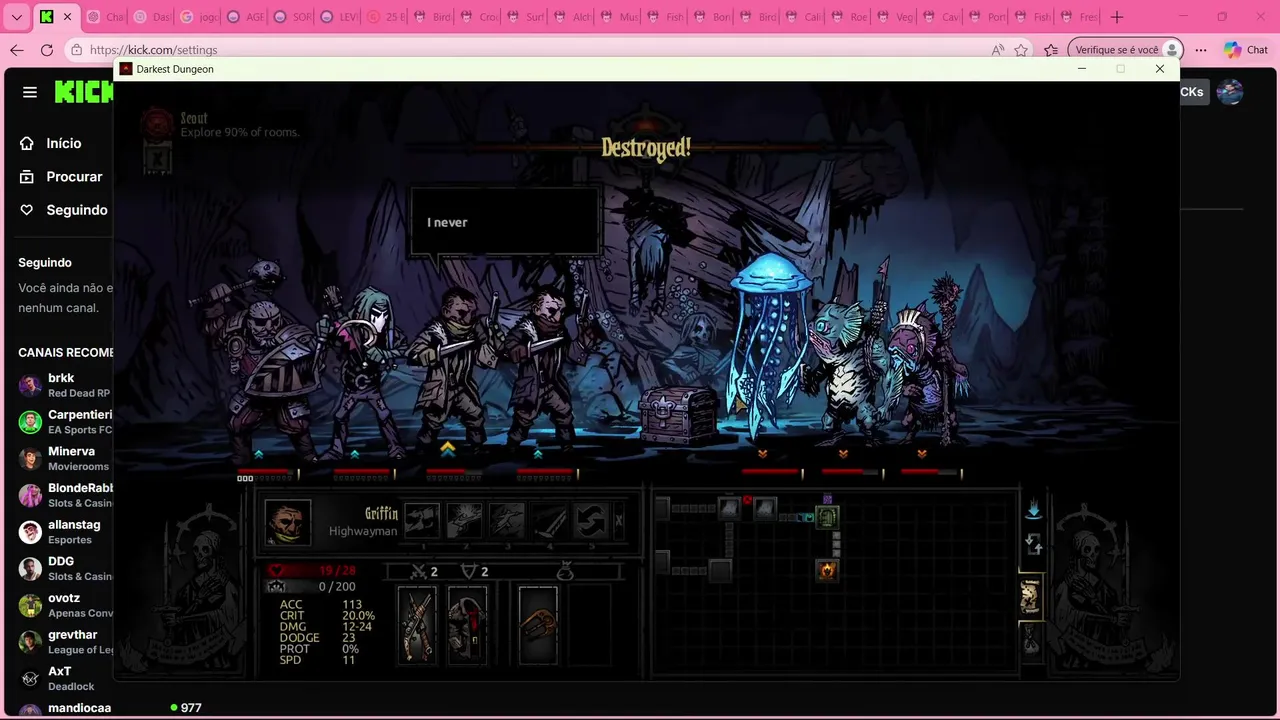Open AxT Deadlock channel
Image resolution: width=1280 pixels, height=720 pixels.
[x=65, y=678]
